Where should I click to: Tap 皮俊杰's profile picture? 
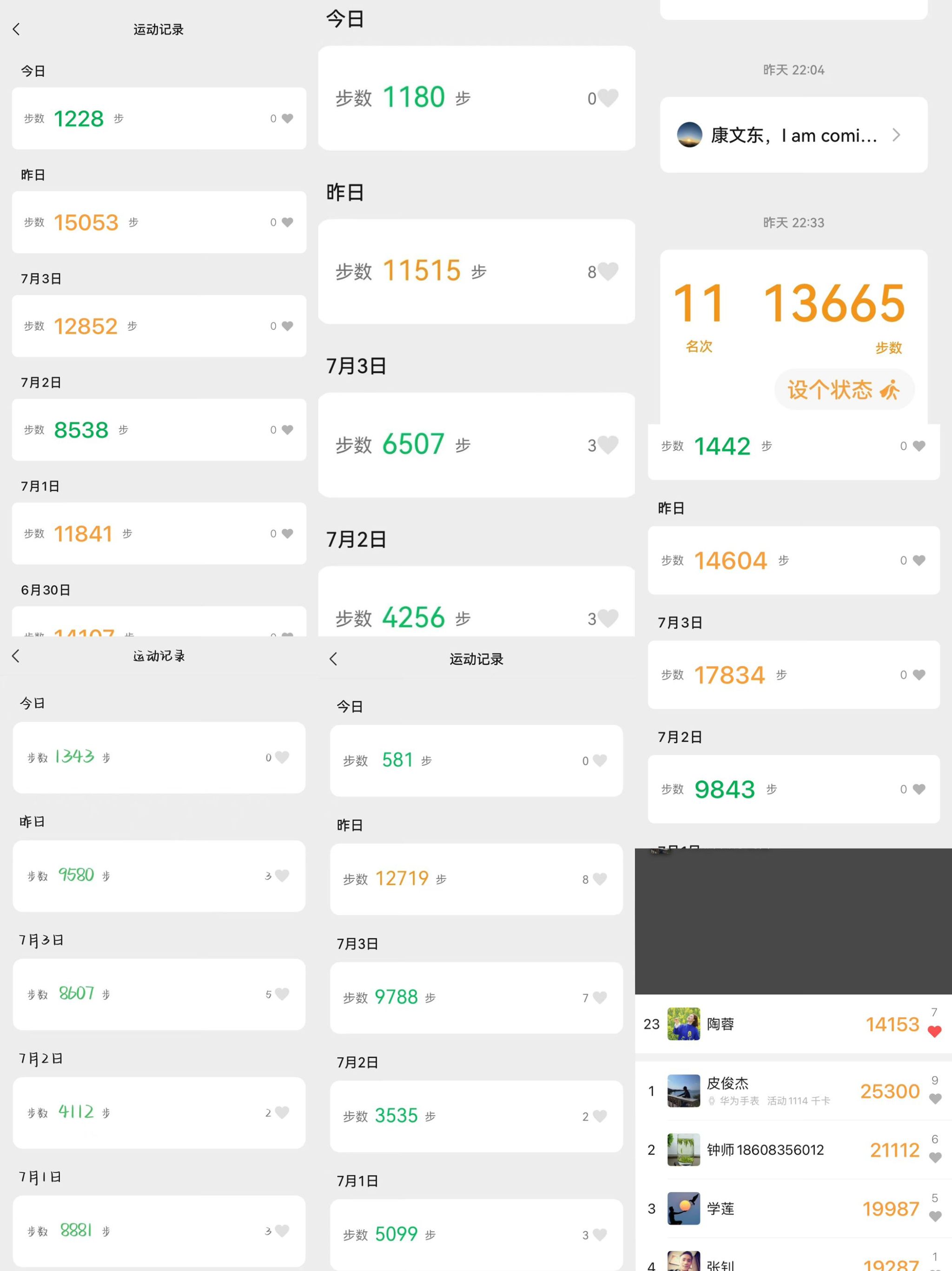[x=683, y=1091]
